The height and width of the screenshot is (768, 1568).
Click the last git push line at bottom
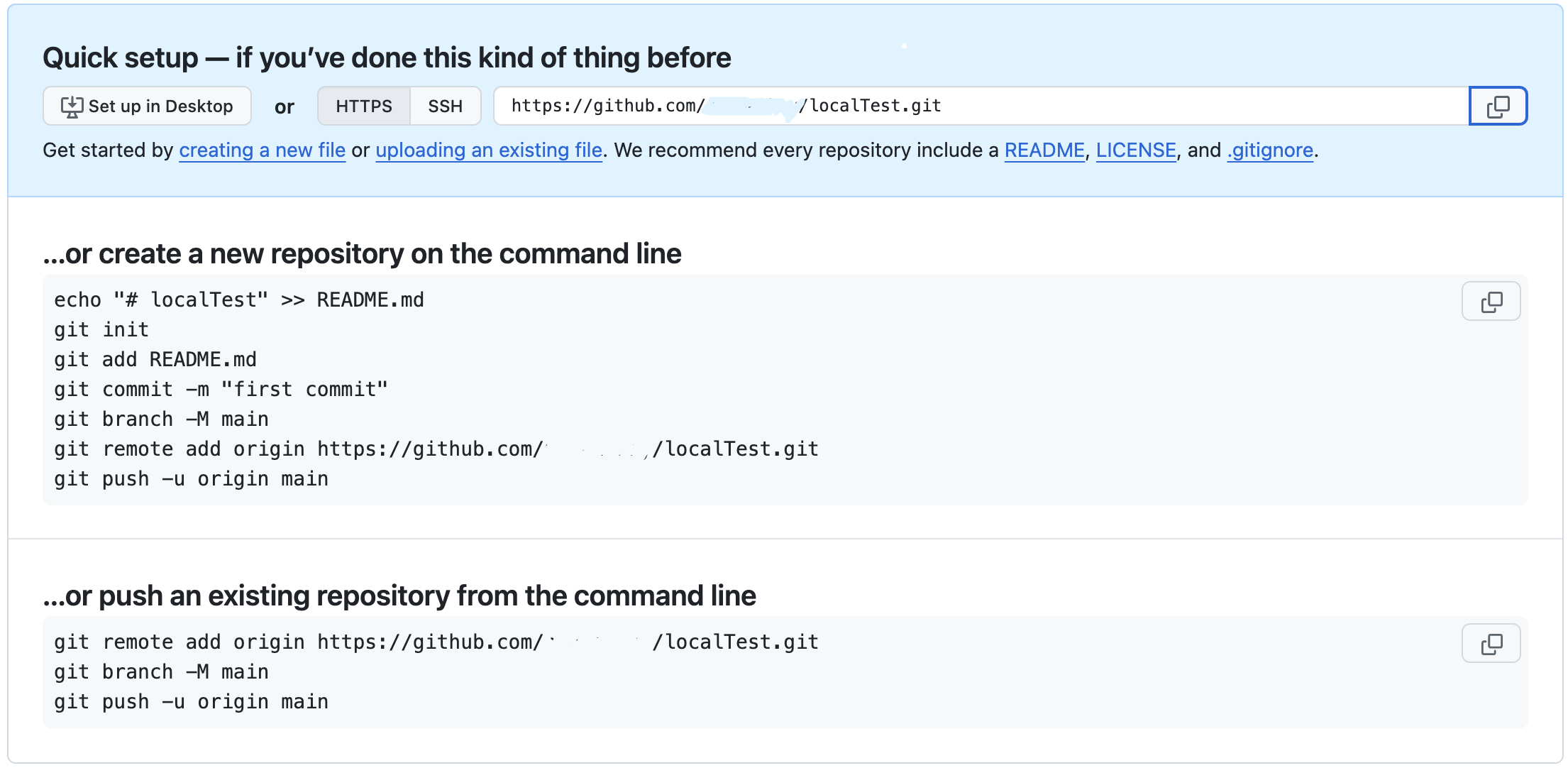coord(191,702)
